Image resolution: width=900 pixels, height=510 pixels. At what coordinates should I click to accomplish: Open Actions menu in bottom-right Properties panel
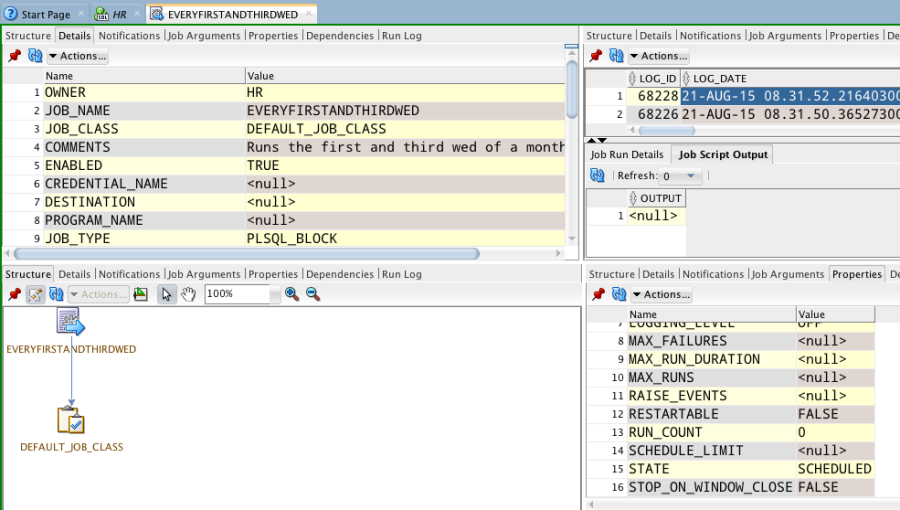click(x=661, y=294)
